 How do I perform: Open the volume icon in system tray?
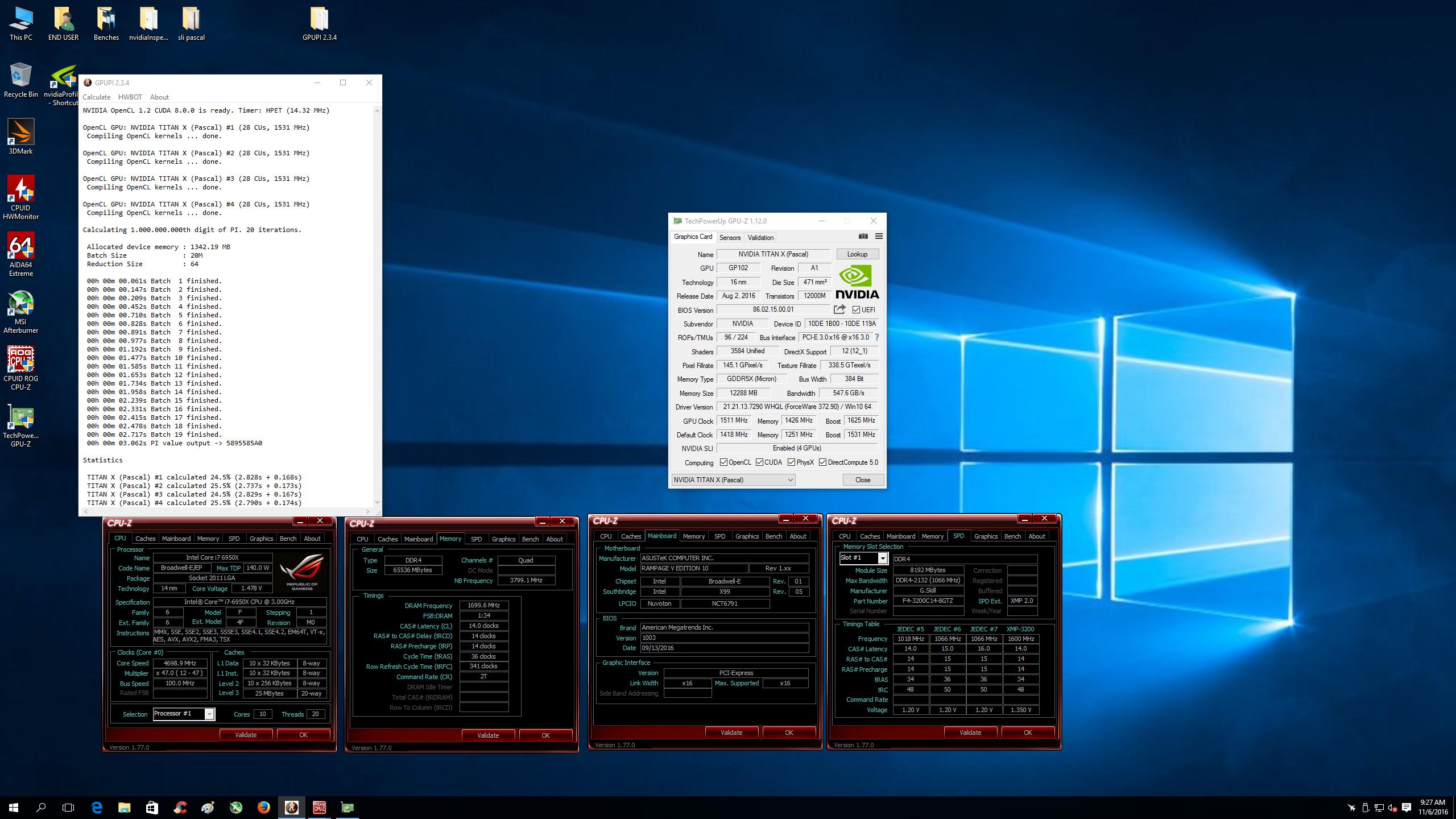(x=1392, y=808)
